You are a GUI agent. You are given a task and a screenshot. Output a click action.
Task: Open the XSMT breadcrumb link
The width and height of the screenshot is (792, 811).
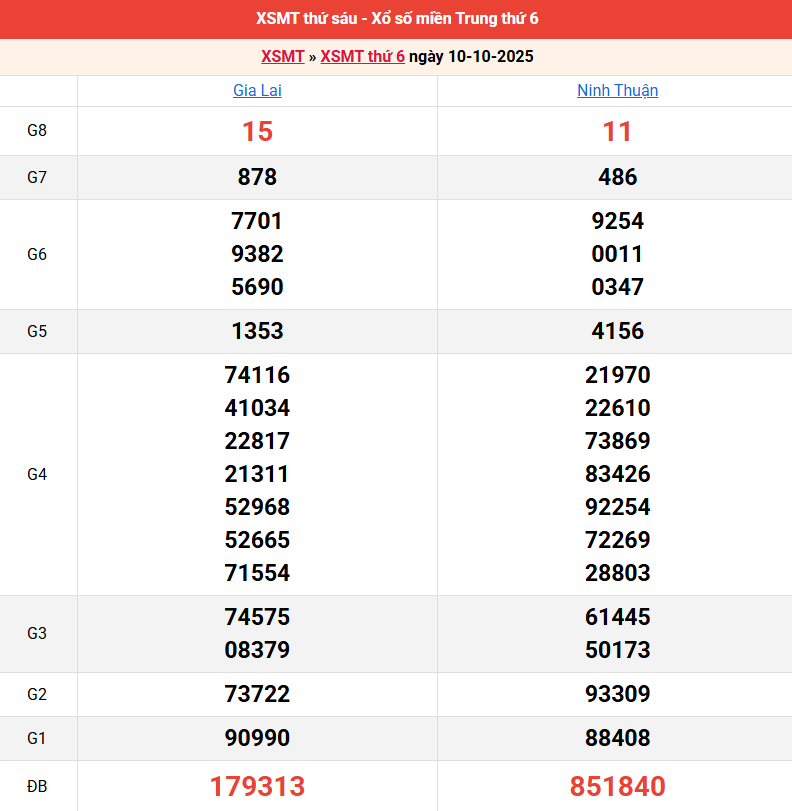[282, 56]
